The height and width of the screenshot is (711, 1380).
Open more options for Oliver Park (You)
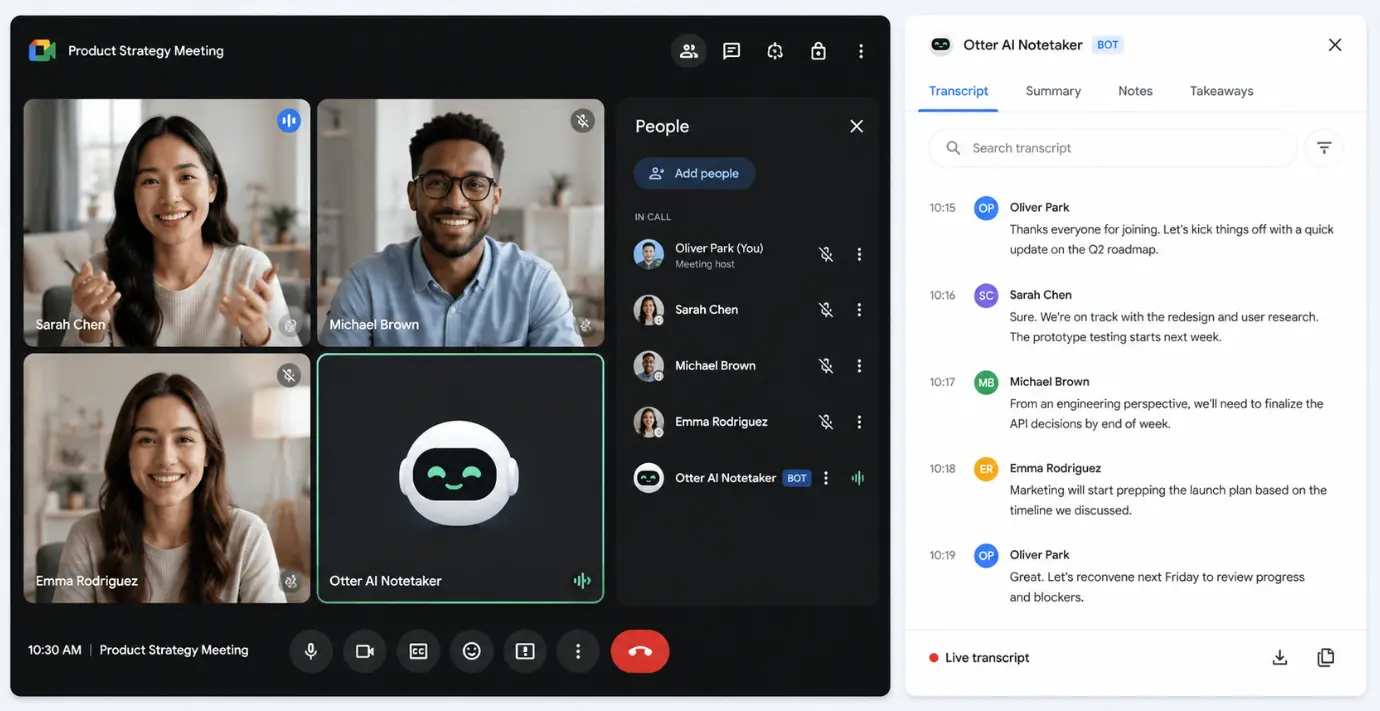click(859, 255)
